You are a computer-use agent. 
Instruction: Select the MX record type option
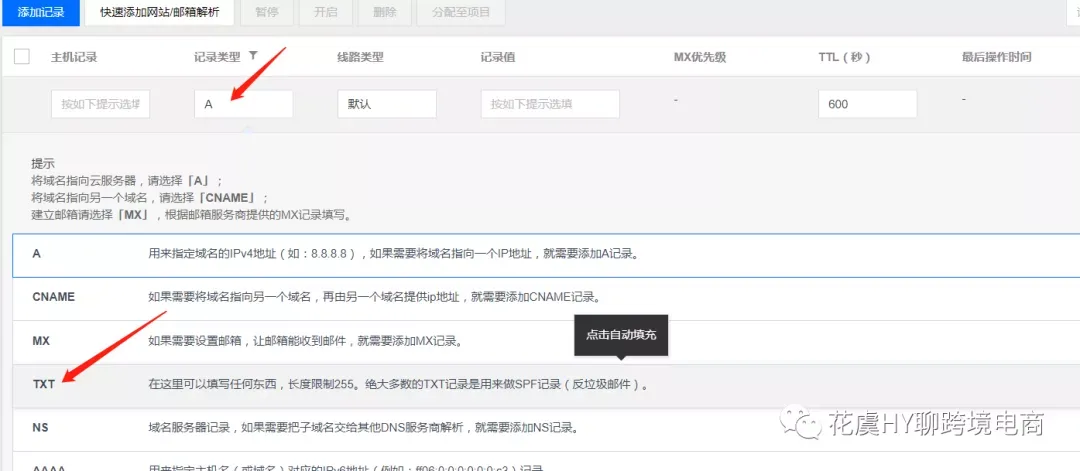[x=546, y=342]
